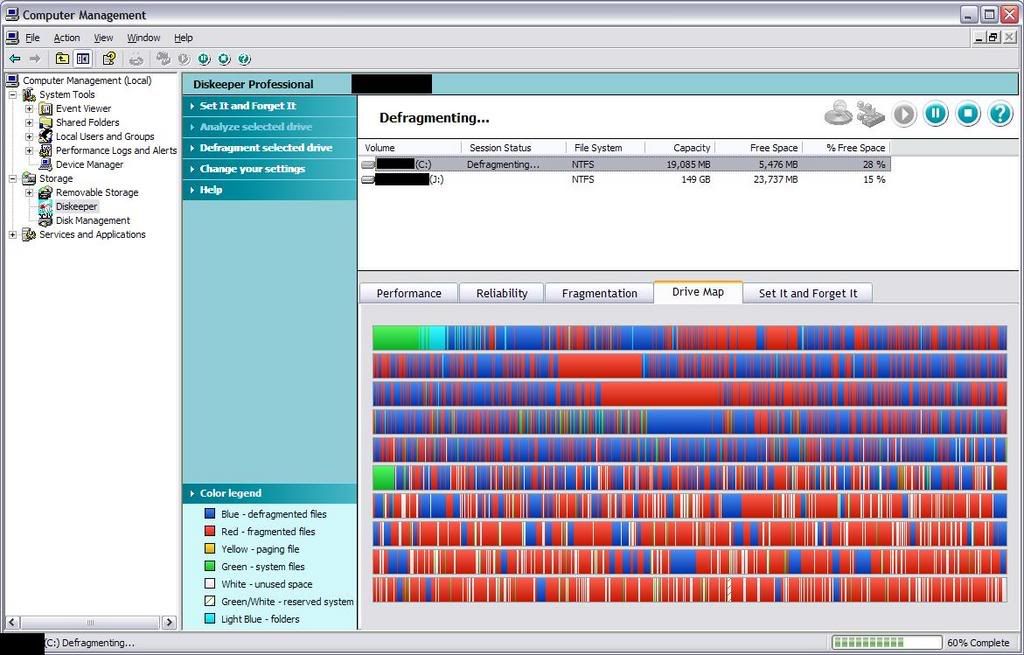Screen dimensions: 1024x655
Task: Open the Action menu
Action: click(67, 38)
